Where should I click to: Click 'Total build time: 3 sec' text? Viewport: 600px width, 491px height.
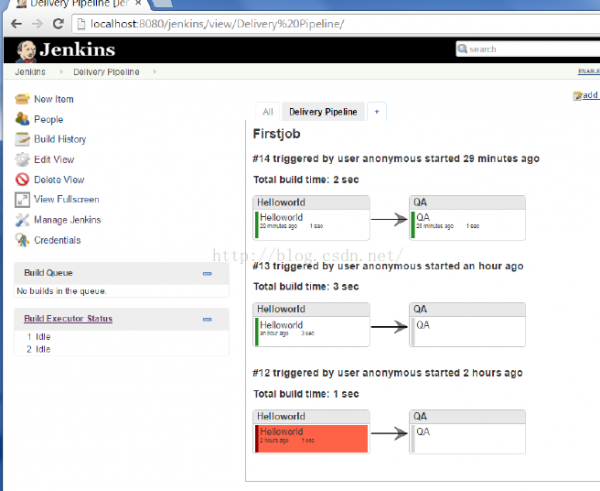(x=306, y=286)
